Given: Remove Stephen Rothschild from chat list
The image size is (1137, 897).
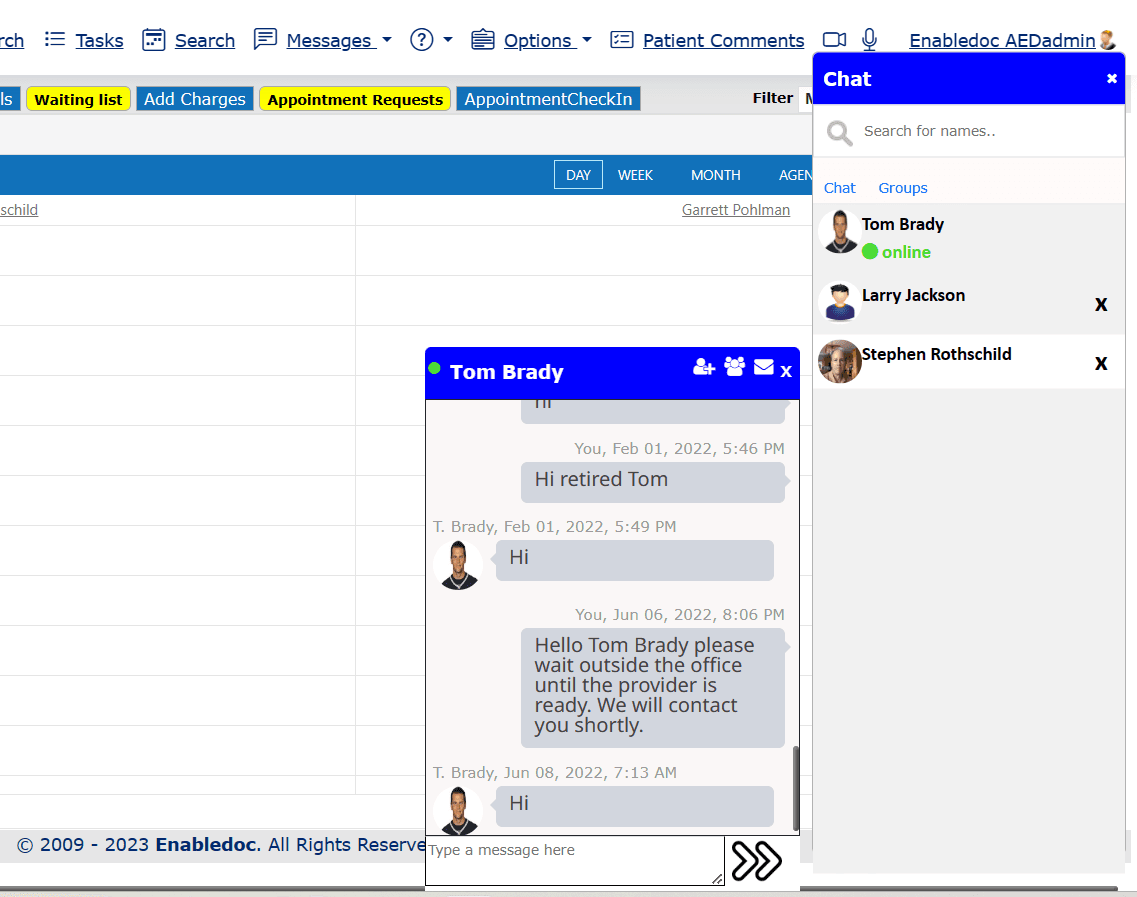Looking at the screenshot, I should 1101,363.
